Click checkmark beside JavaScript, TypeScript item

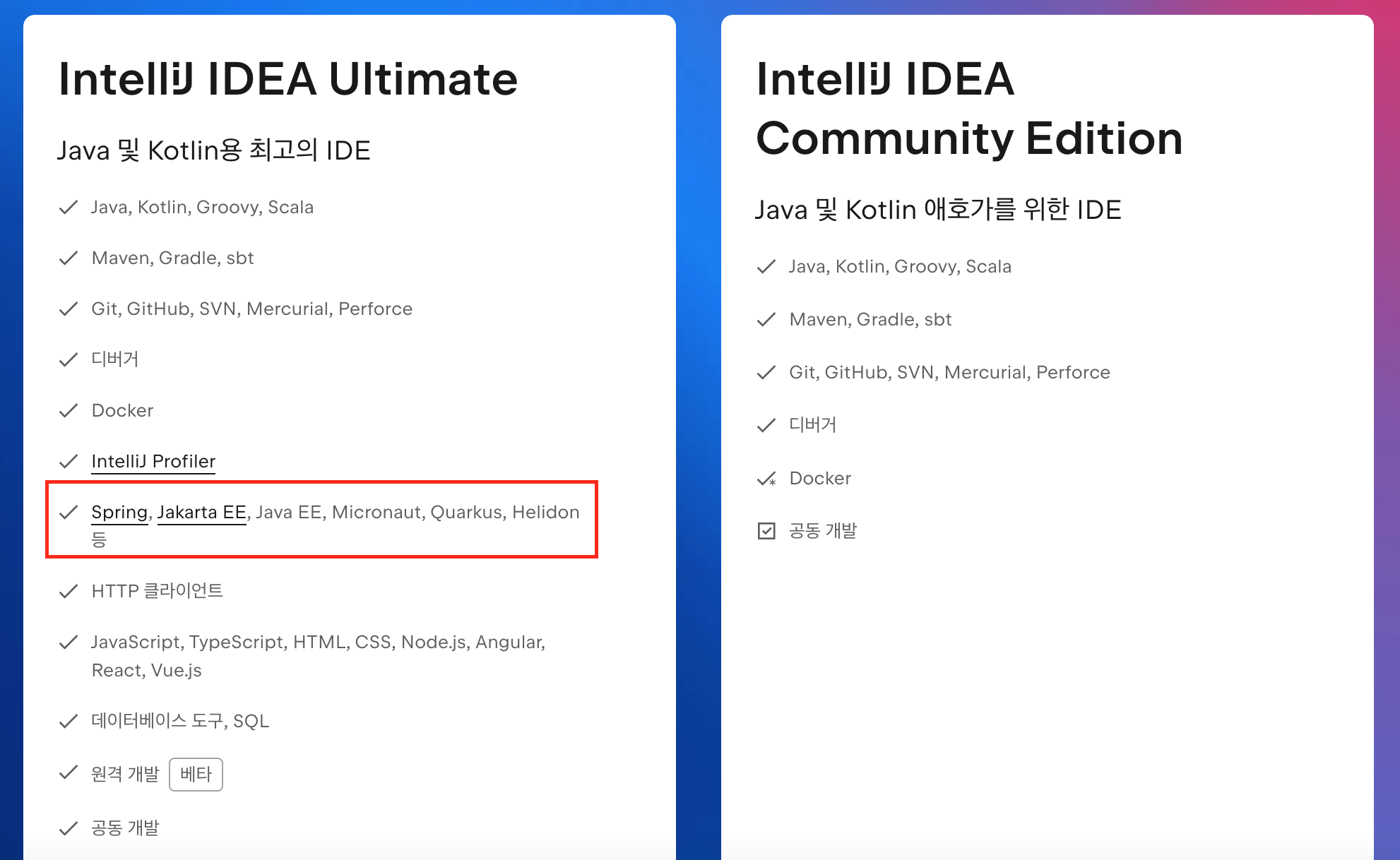(69, 643)
